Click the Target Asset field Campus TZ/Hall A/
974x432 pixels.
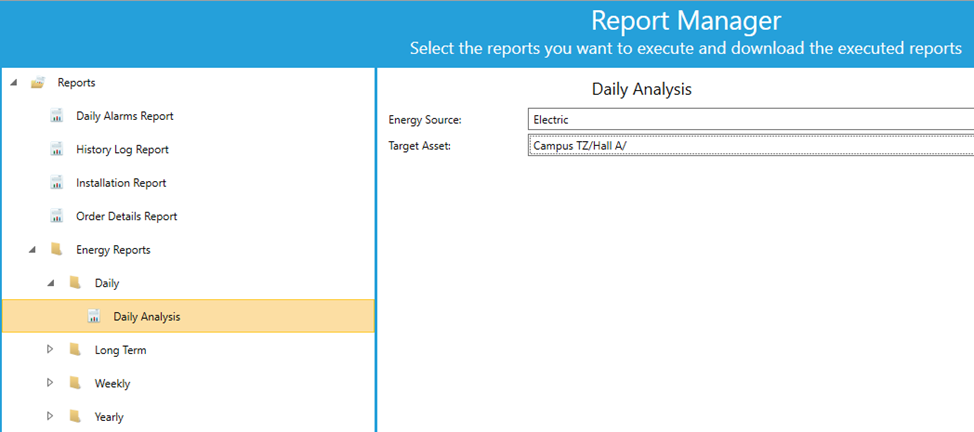[750, 145]
